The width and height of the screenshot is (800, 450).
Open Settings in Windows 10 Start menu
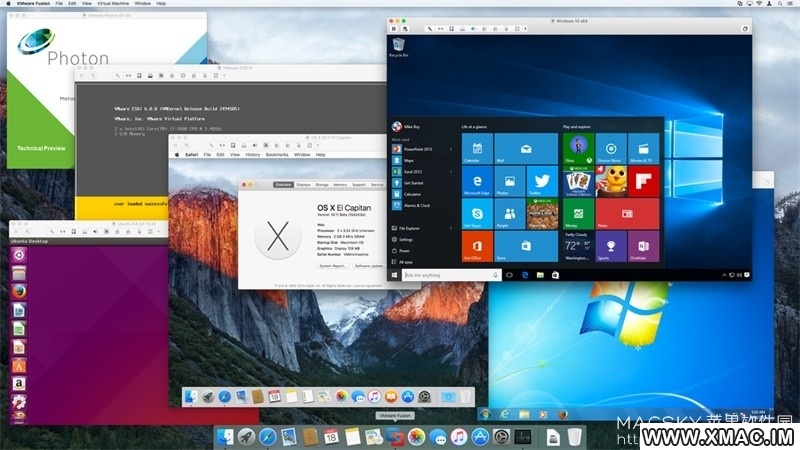402,239
